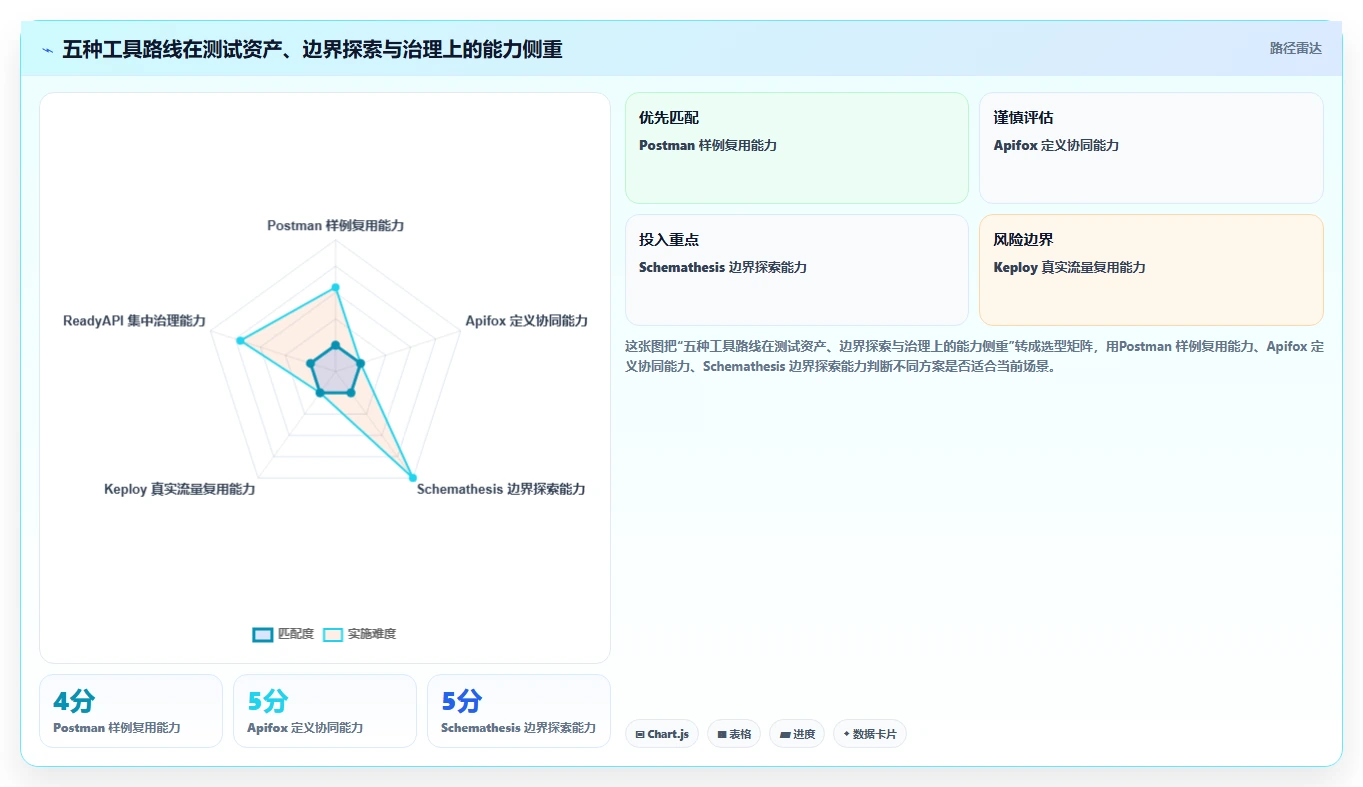Open the 投入重点 Schemathesis card
Image resolution: width=1363 pixels, height=787 pixels.
click(x=797, y=270)
